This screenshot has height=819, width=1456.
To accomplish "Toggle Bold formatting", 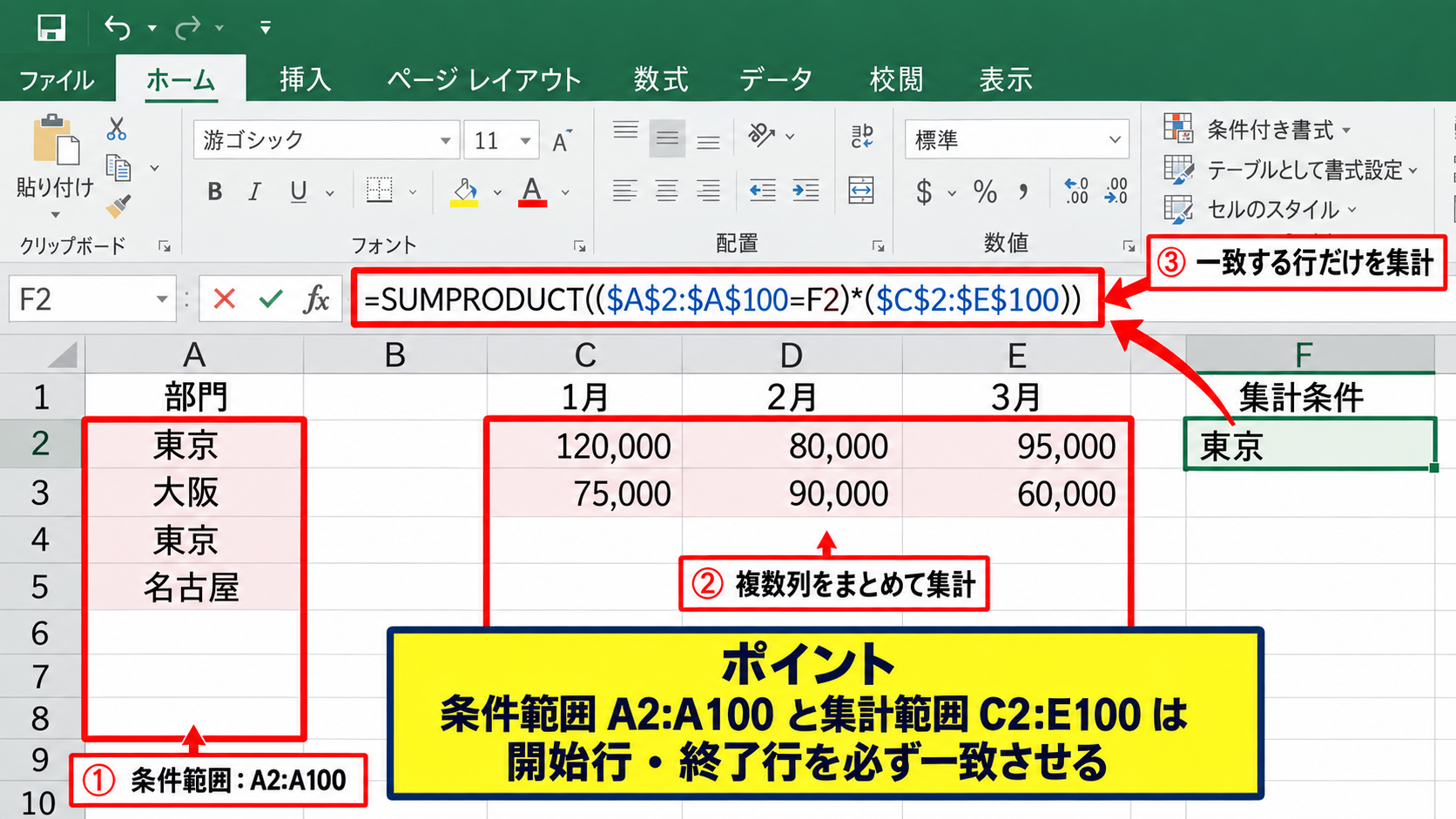I will coord(214,191).
